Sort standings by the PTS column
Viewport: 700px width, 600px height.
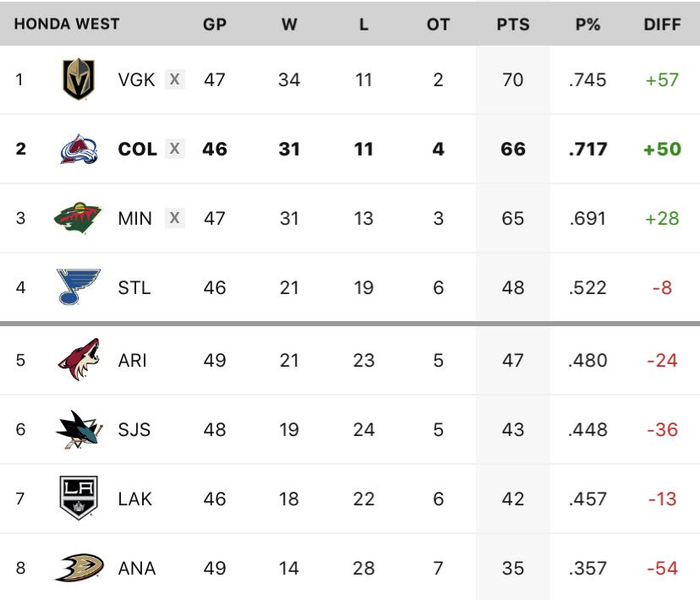pyautogui.click(x=513, y=24)
